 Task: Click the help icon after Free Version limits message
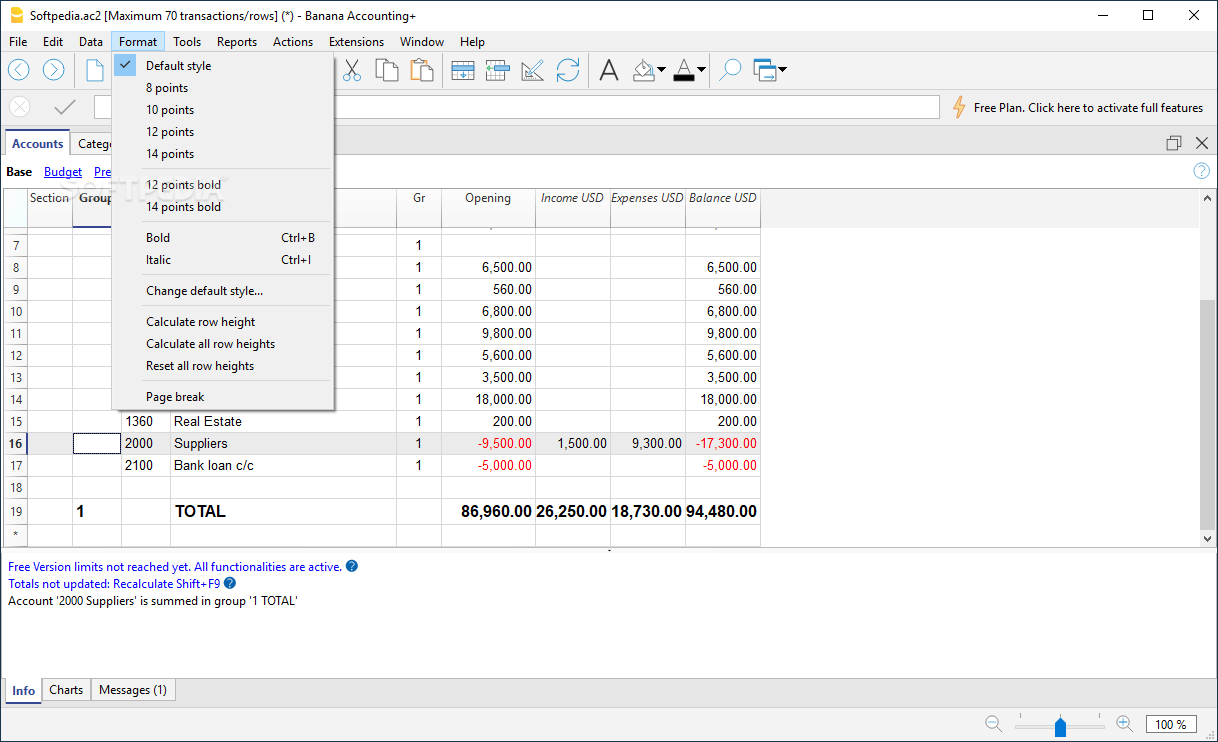pyautogui.click(x=352, y=566)
